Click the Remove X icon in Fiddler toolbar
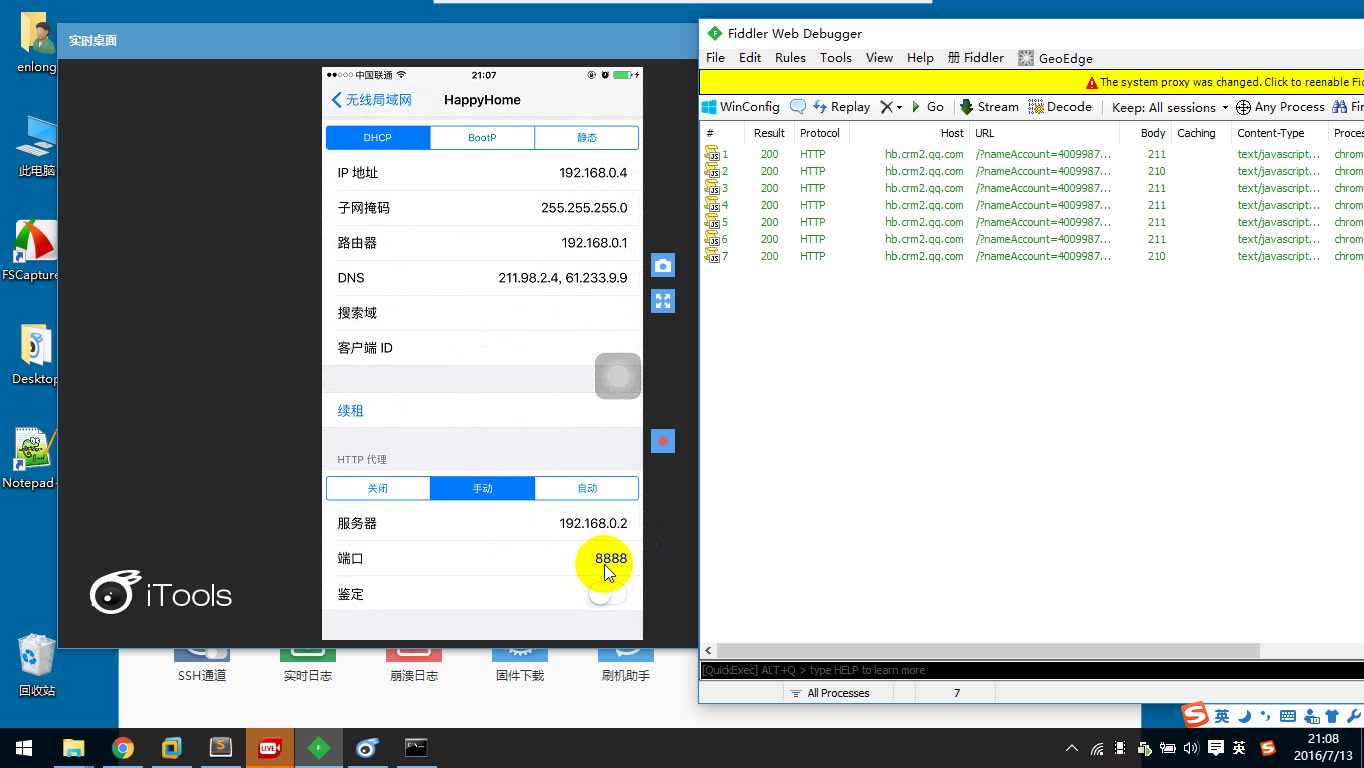The image size is (1364, 768). click(886, 107)
